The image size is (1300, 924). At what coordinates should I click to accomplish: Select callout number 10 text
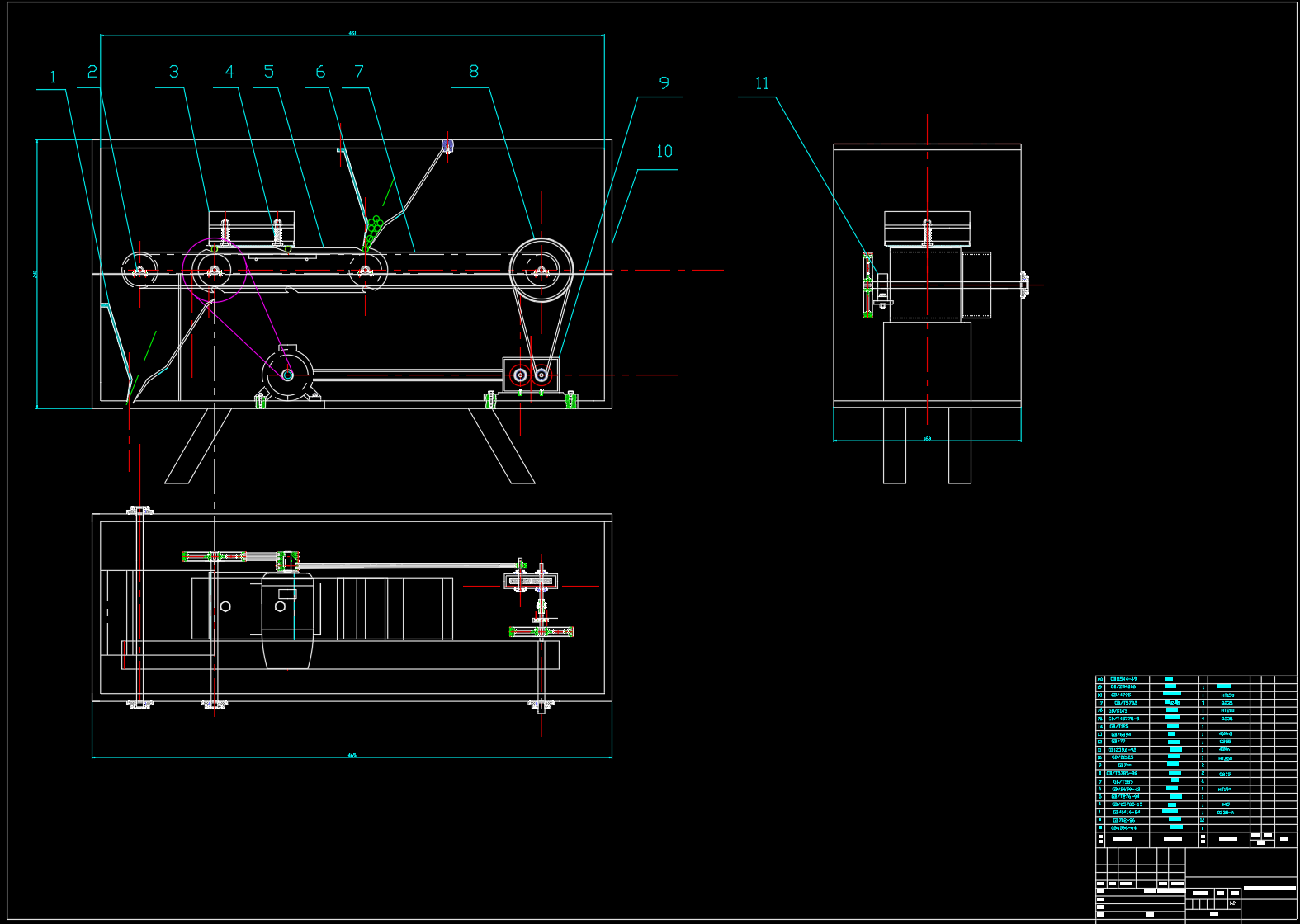pos(664,152)
